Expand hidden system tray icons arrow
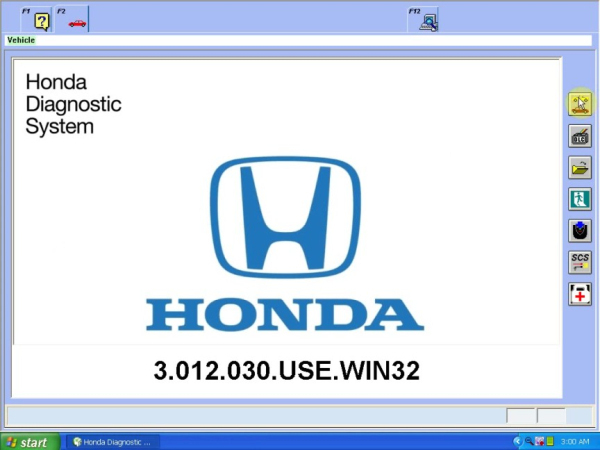Viewport: 600px width, 450px height. [517, 441]
